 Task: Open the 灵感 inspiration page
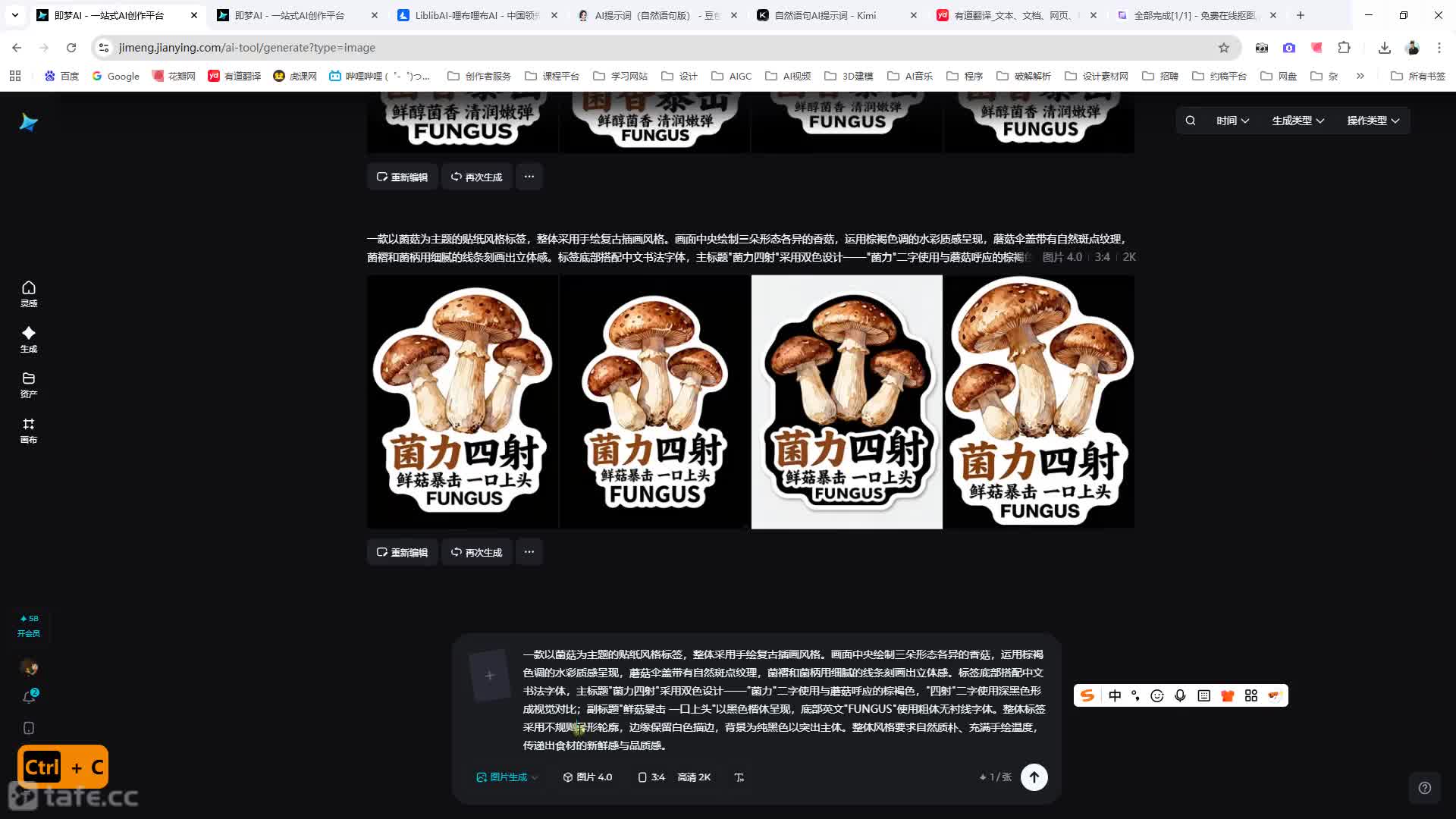pyautogui.click(x=28, y=293)
